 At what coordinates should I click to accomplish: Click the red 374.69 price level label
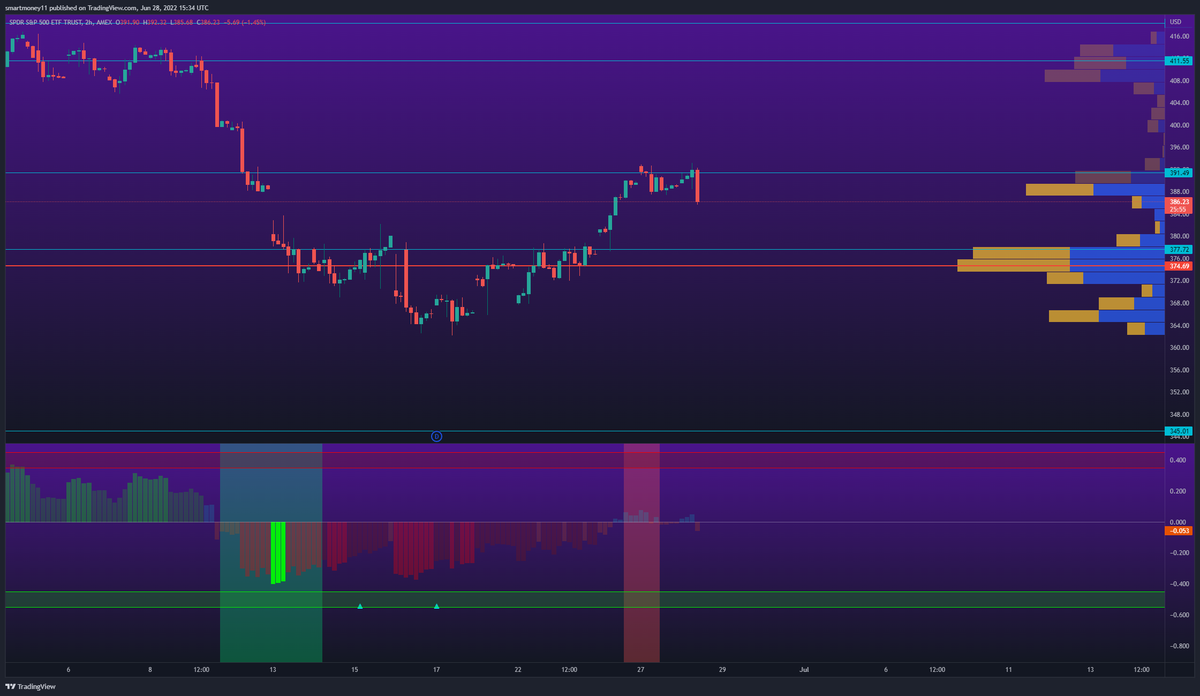point(1179,266)
